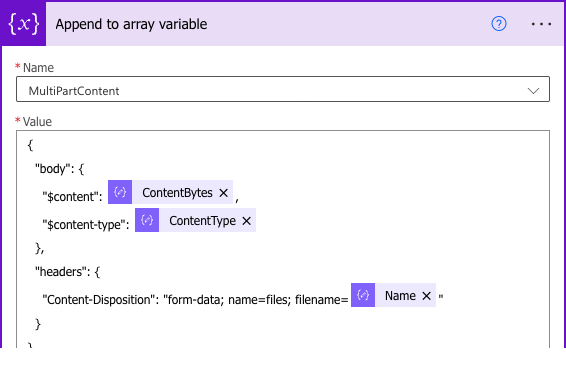Click the "headers" key text
Viewport: 566px width, 378px height.
(x=61, y=271)
